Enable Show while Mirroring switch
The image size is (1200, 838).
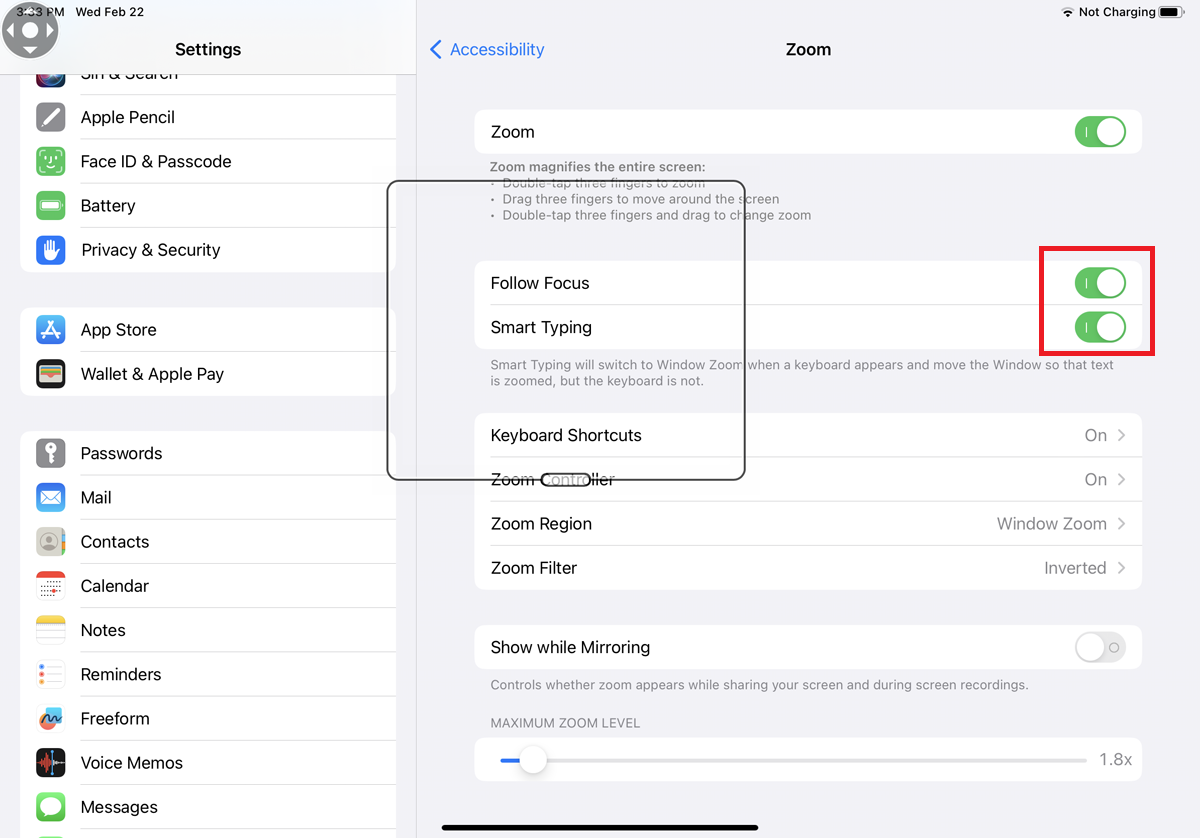tap(1100, 647)
